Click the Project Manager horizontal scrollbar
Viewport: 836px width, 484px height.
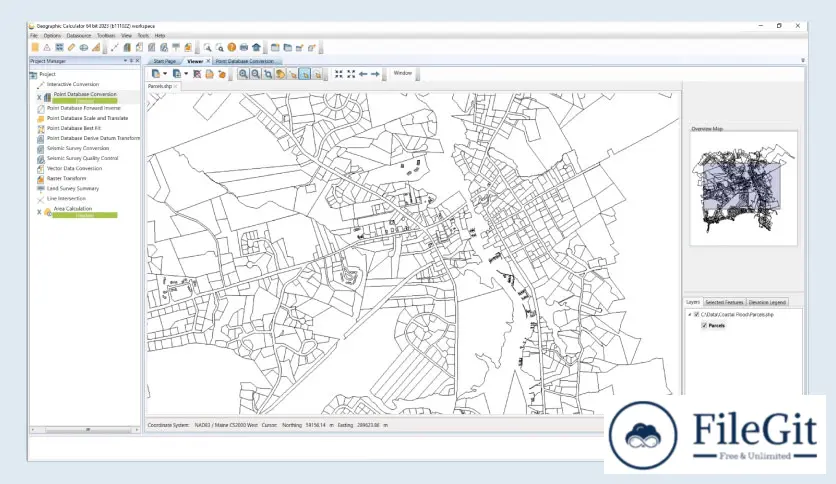tap(85, 429)
